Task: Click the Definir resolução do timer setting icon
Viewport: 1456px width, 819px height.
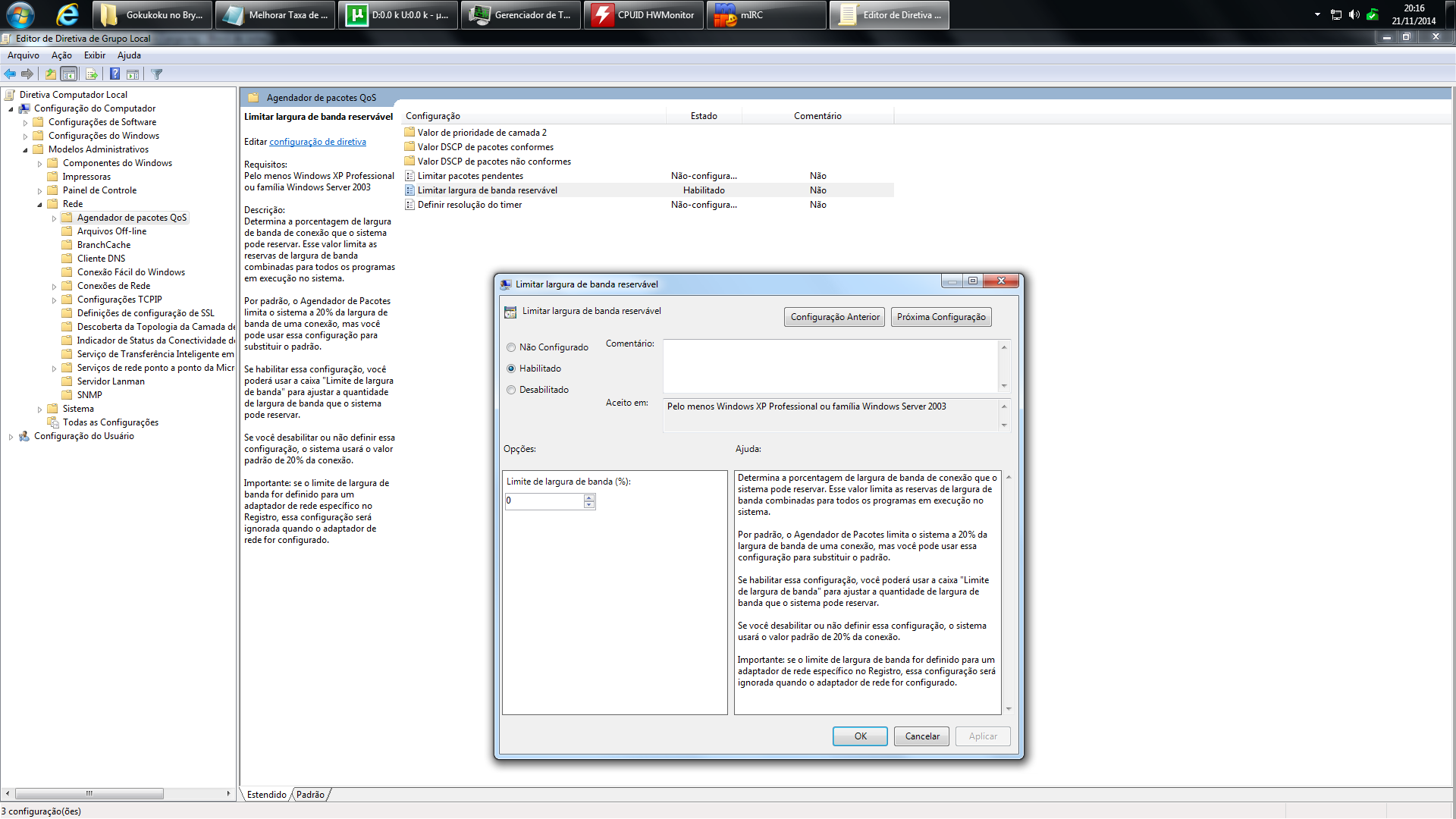Action: (409, 205)
